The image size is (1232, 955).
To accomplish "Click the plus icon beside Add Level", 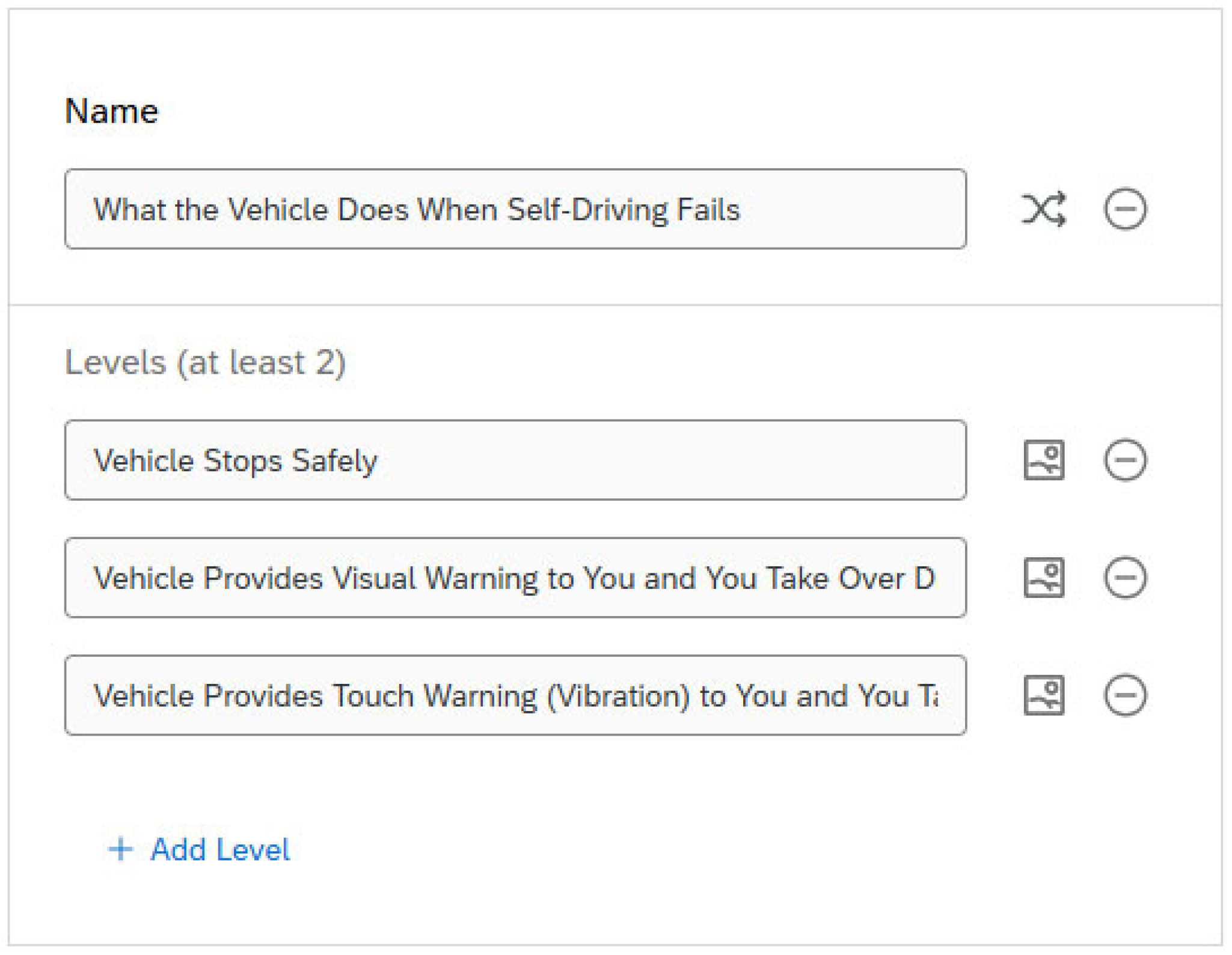I will click(120, 849).
